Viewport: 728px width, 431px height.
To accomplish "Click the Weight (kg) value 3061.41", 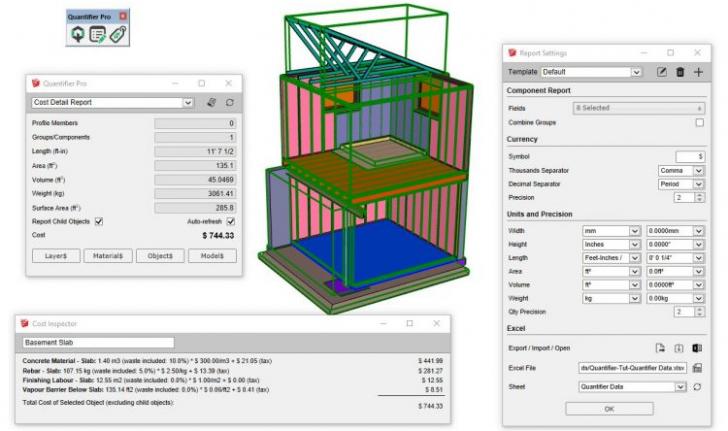I will click(x=195, y=194).
